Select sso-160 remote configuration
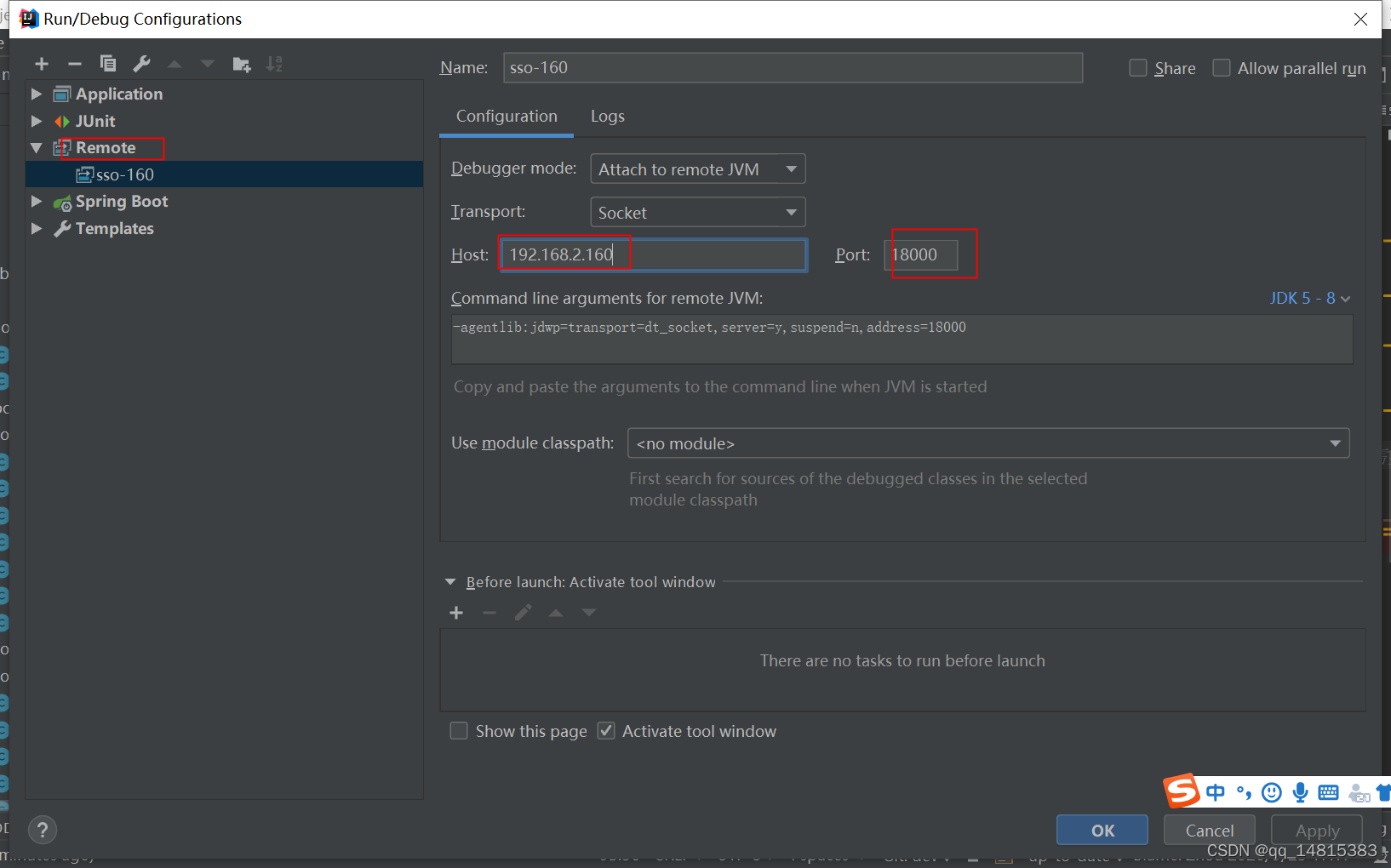Viewport: 1391px width, 868px height. coord(224,174)
